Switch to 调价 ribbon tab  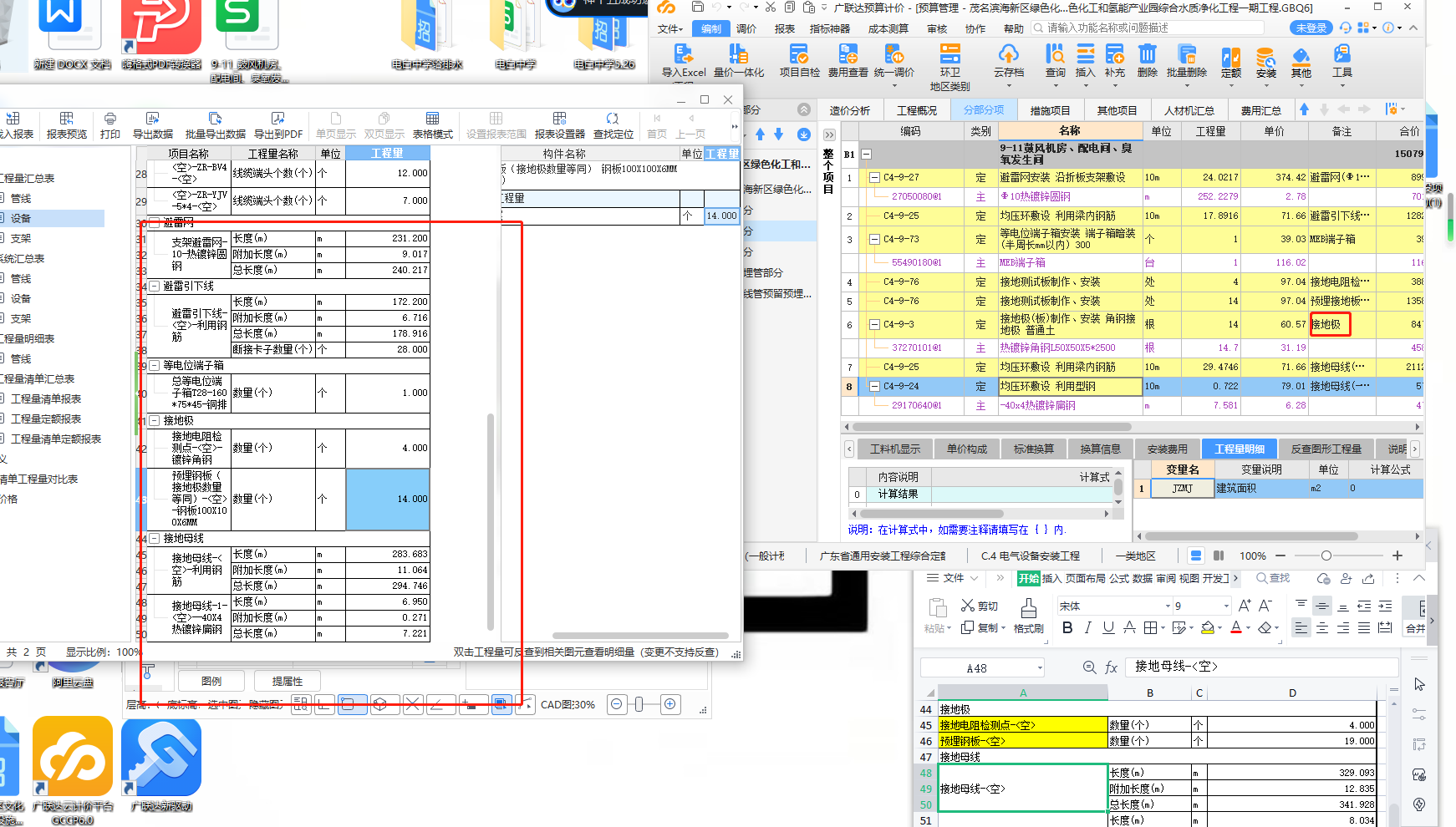746,28
